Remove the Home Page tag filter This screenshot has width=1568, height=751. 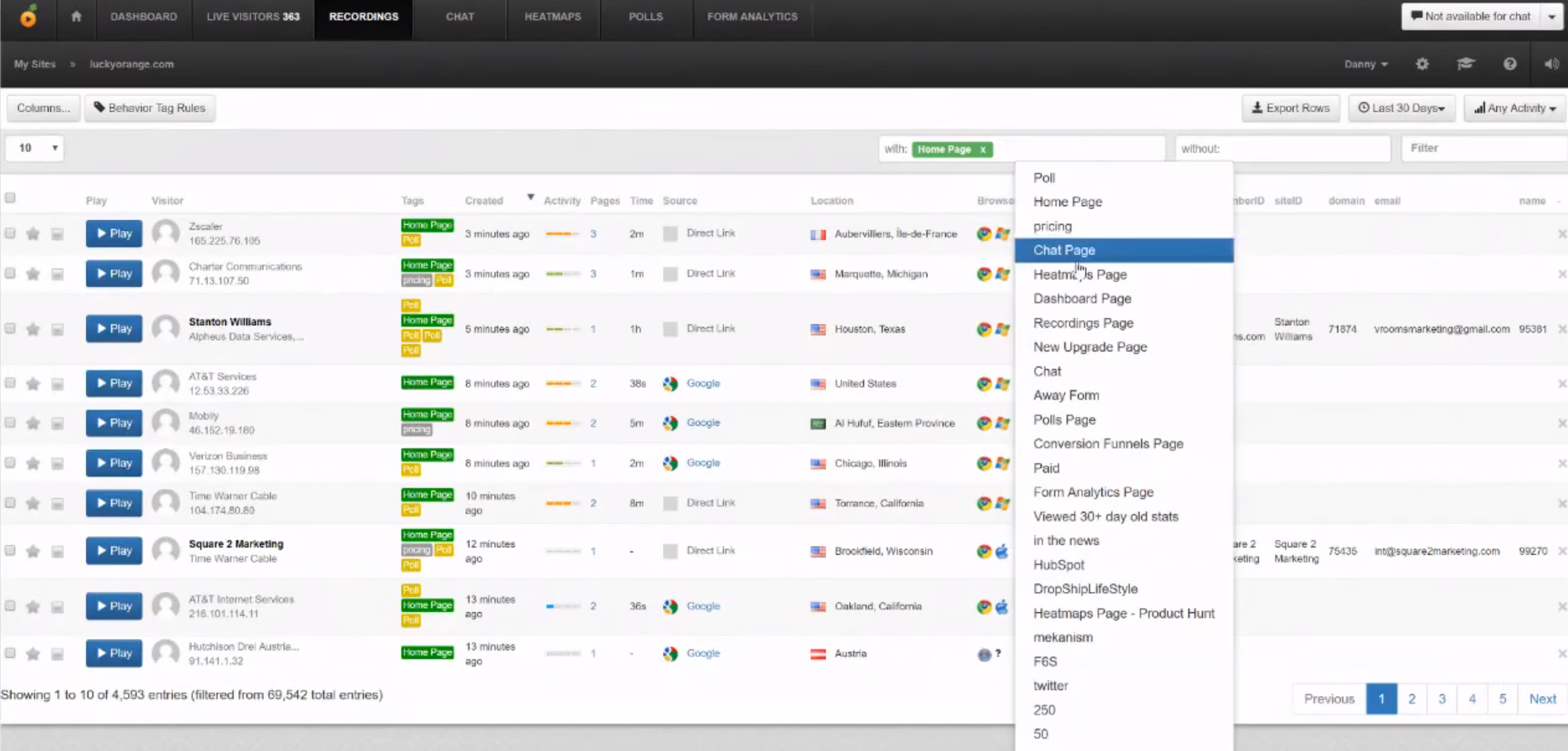coord(983,150)
